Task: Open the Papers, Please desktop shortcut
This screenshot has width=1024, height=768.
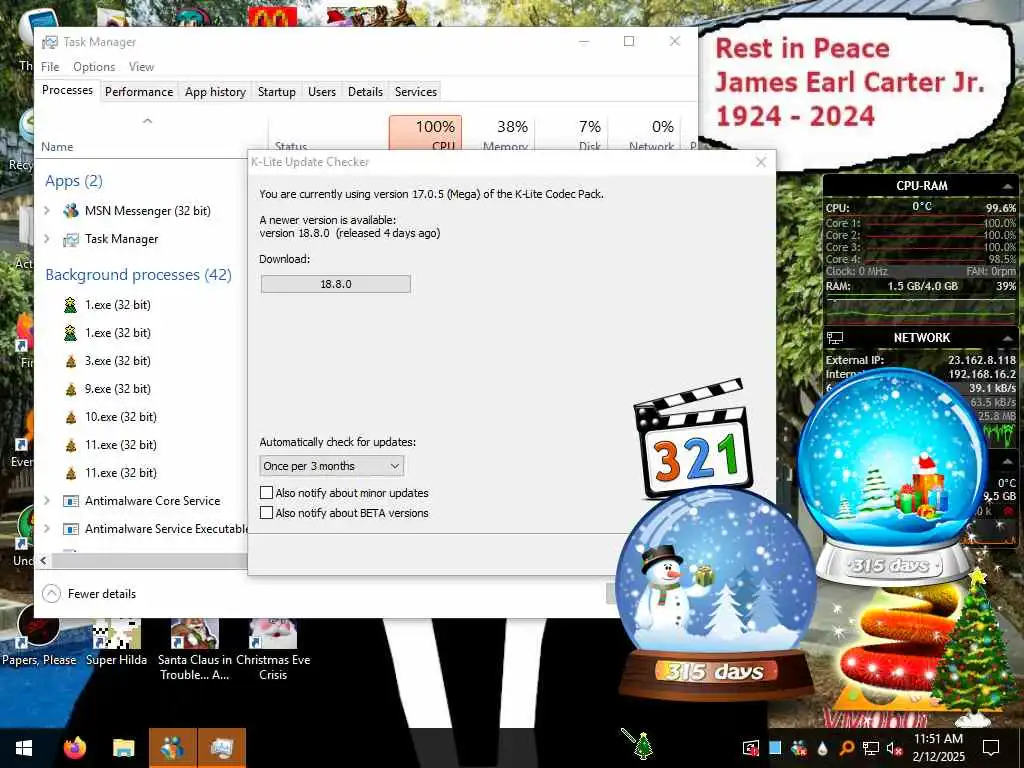Action: [x=39, y=635]
